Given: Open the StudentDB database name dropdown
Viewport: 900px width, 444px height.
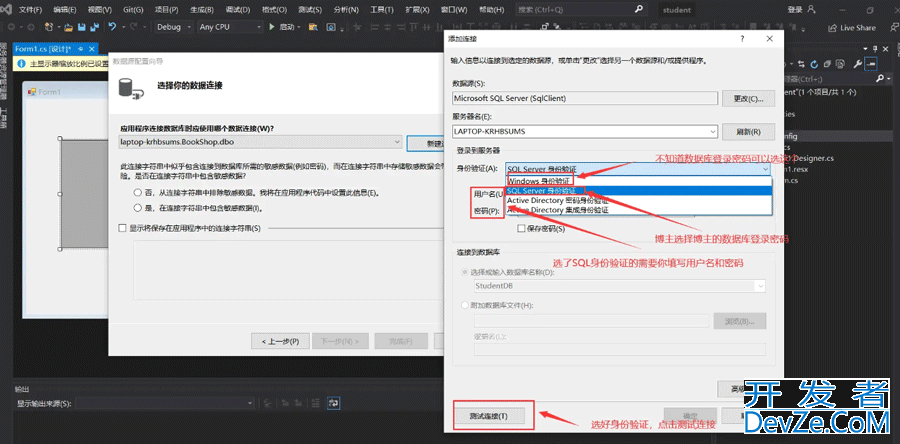Looking at the screenshot, I should pyautogui.click(x=761, y=285).
